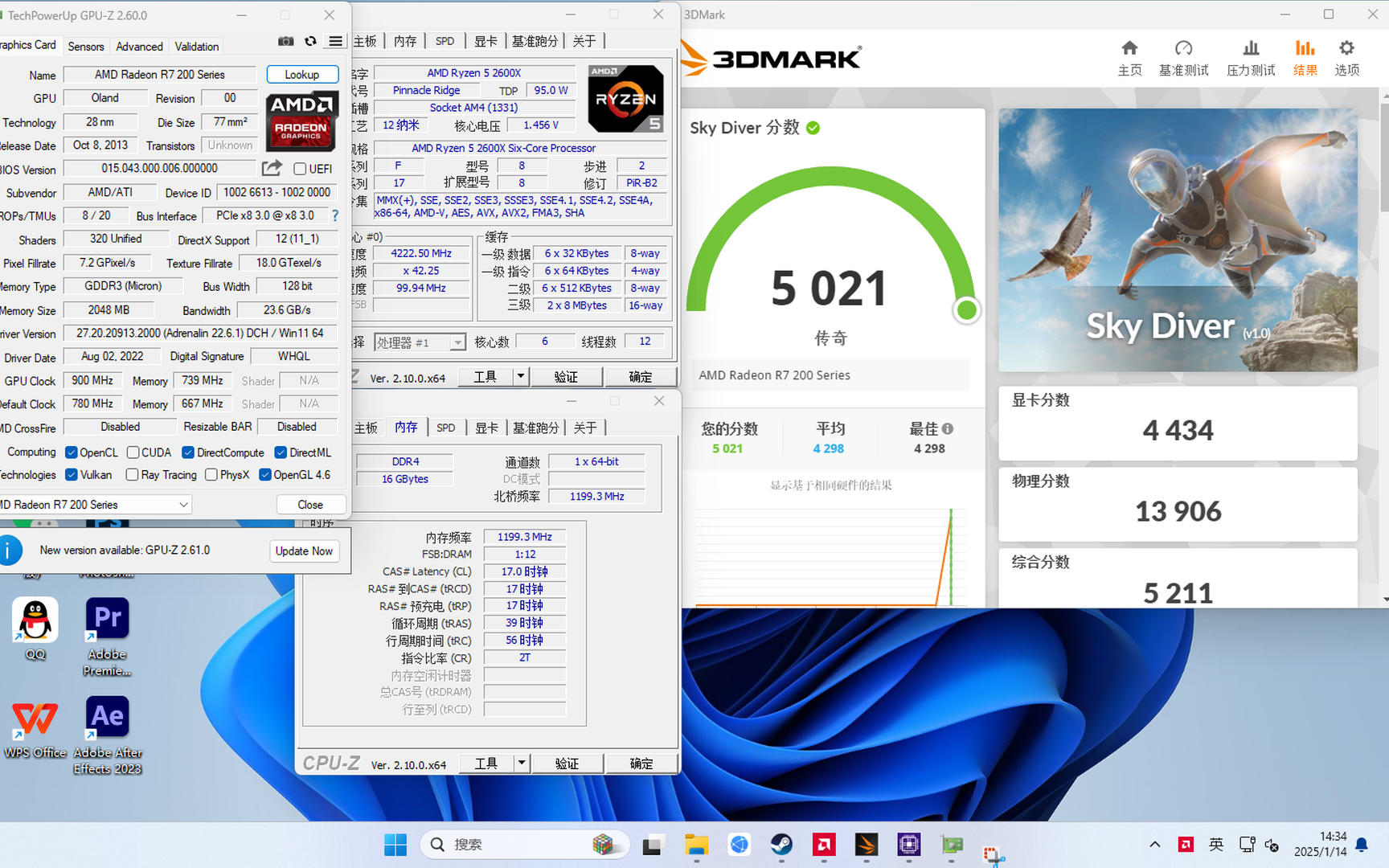Show hidden system tray icons

click(1155, 845)
